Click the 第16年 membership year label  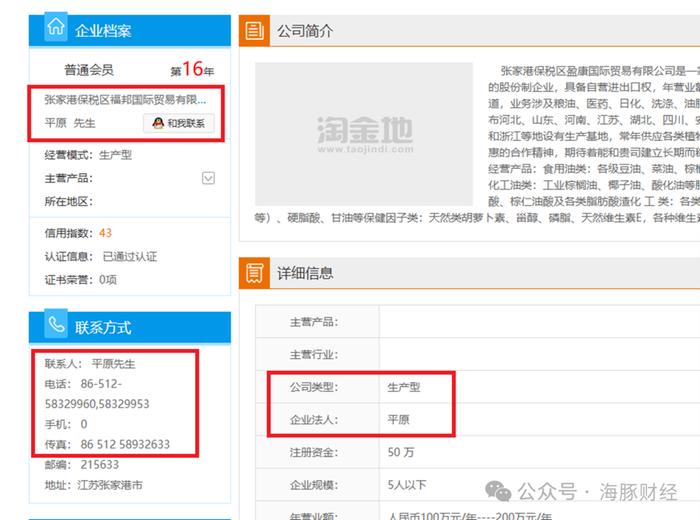192,69
